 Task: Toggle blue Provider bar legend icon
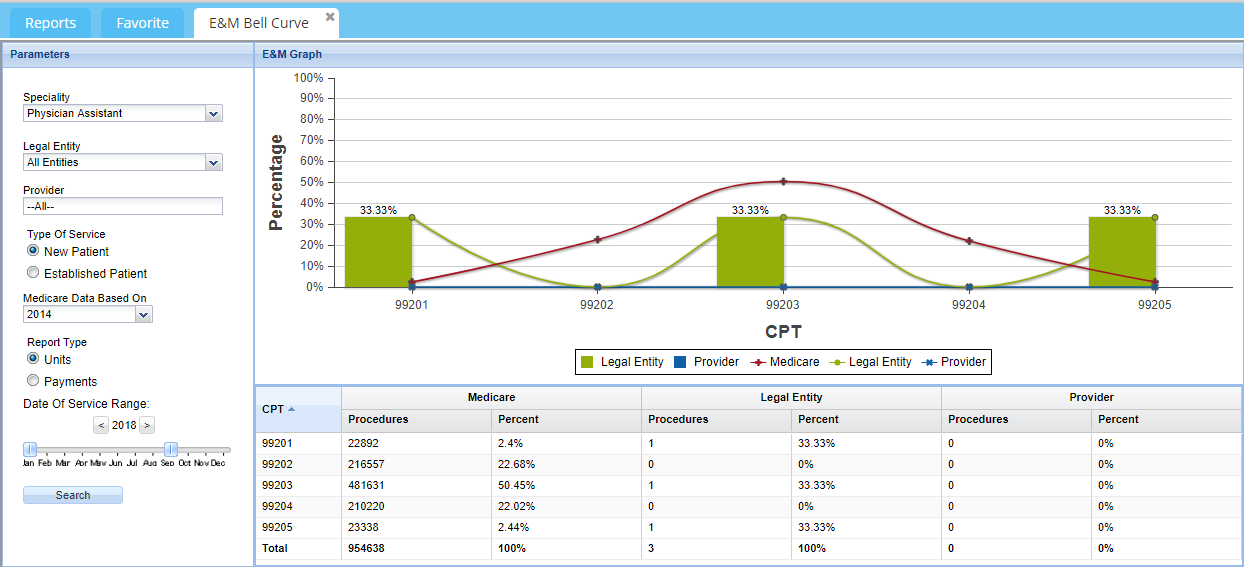click(681, 362)
